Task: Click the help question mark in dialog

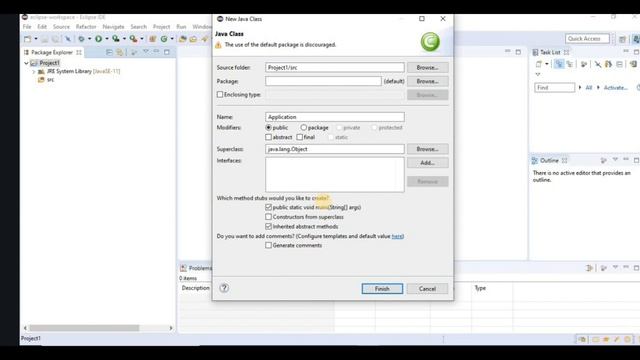Action: pyautogui.click(x=224, y=288)
